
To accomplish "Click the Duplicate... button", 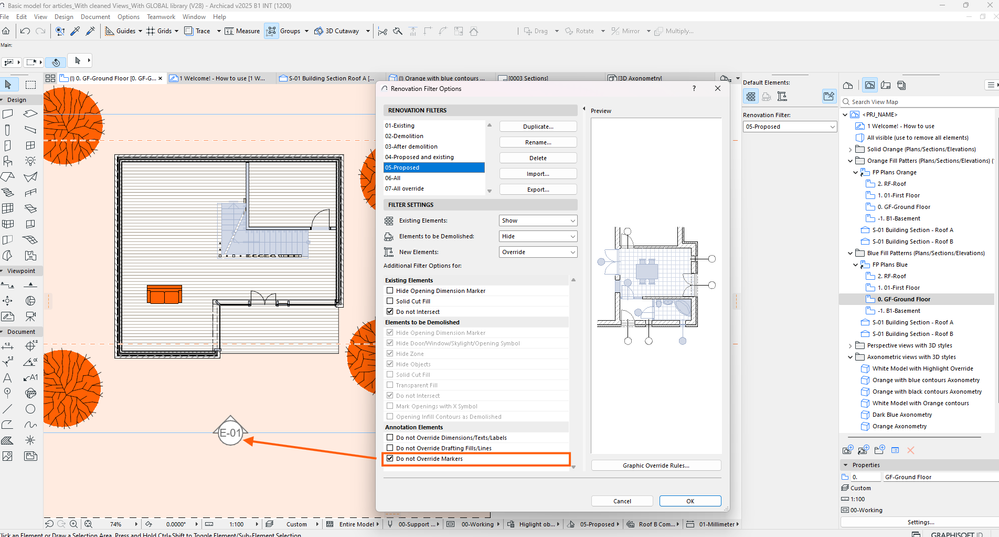I will point(538,127).
